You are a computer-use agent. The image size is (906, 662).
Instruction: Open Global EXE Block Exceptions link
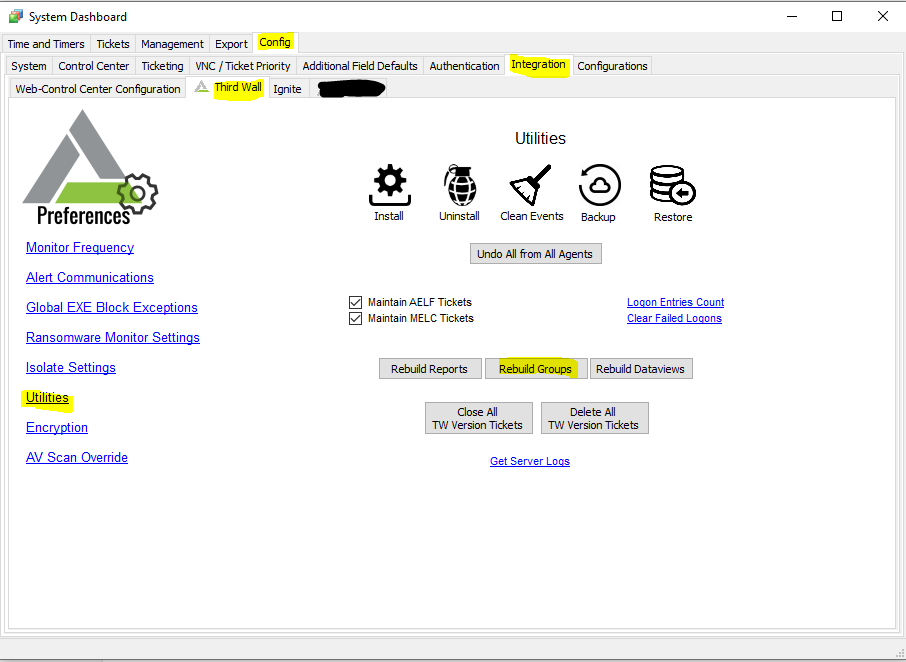click(x=112, y=307)
